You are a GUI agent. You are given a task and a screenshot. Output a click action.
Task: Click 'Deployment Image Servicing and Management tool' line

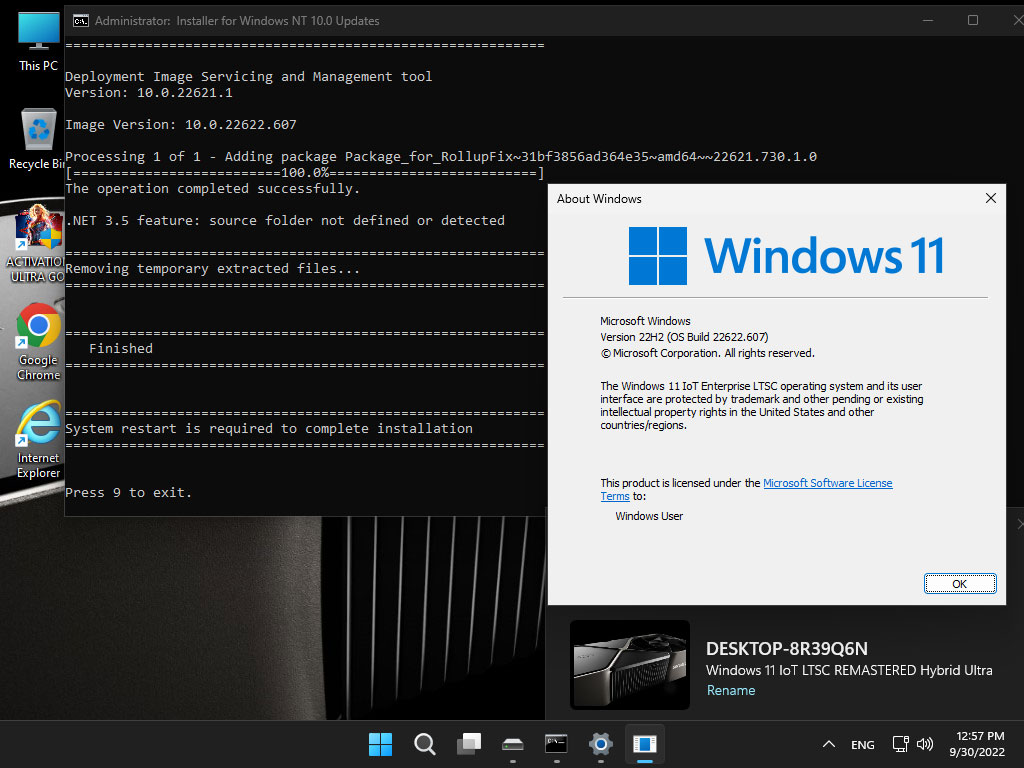[248, 76]
